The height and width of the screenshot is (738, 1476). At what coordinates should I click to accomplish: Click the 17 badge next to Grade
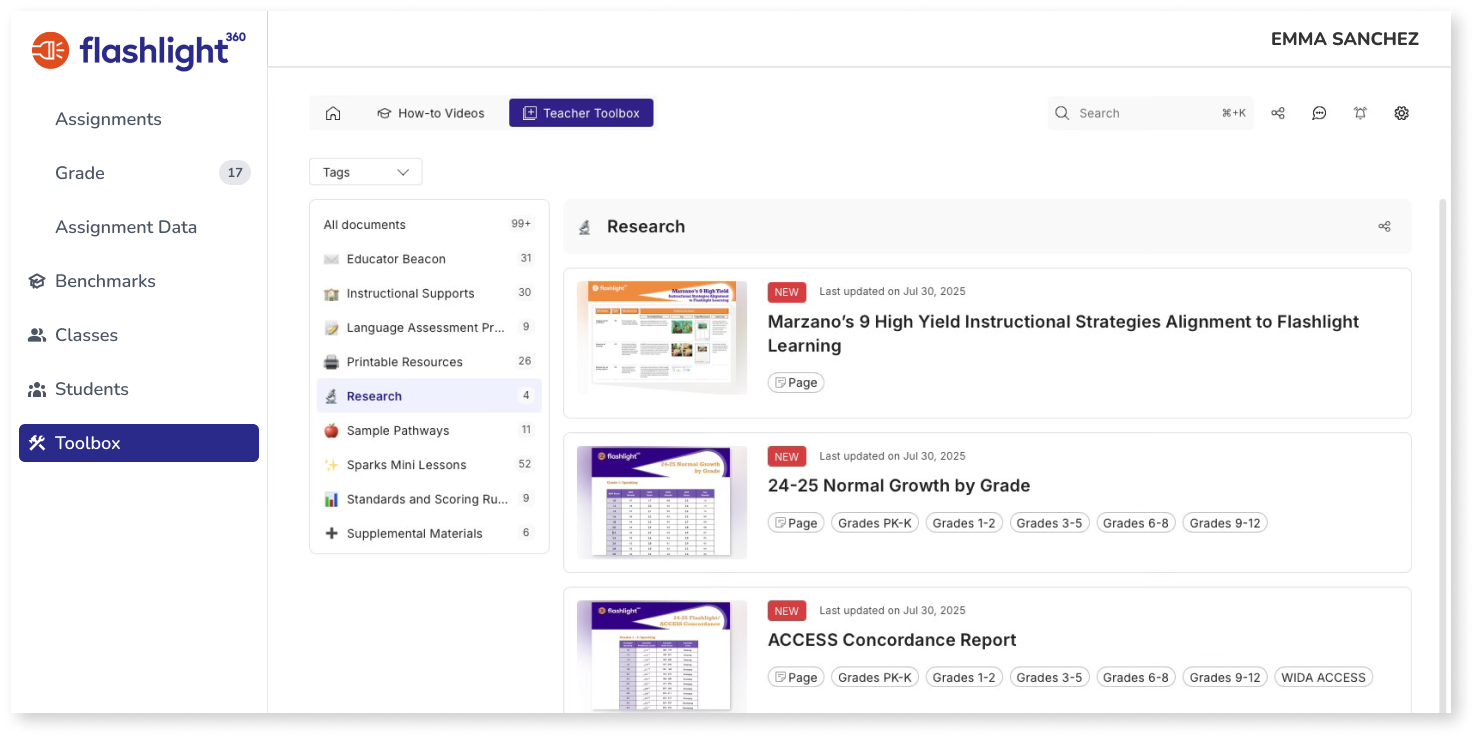coord(235,173)
